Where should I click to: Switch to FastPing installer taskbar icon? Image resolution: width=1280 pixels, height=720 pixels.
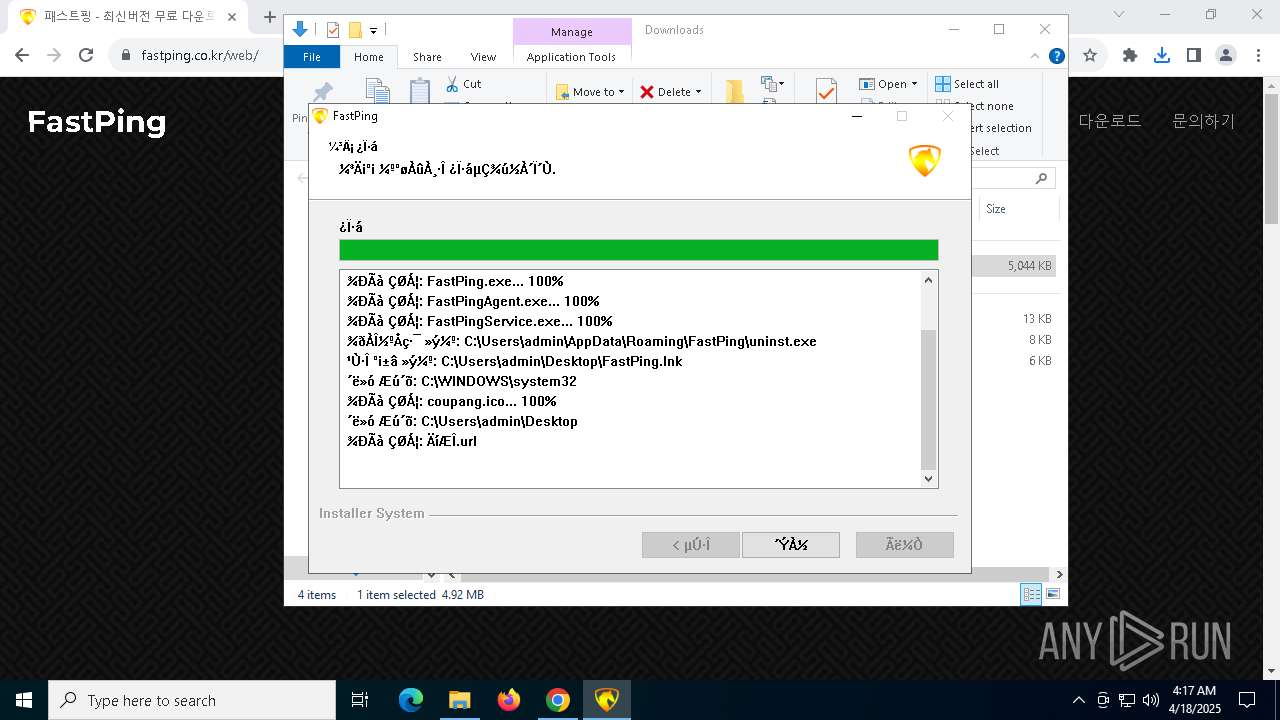[607, 700]
